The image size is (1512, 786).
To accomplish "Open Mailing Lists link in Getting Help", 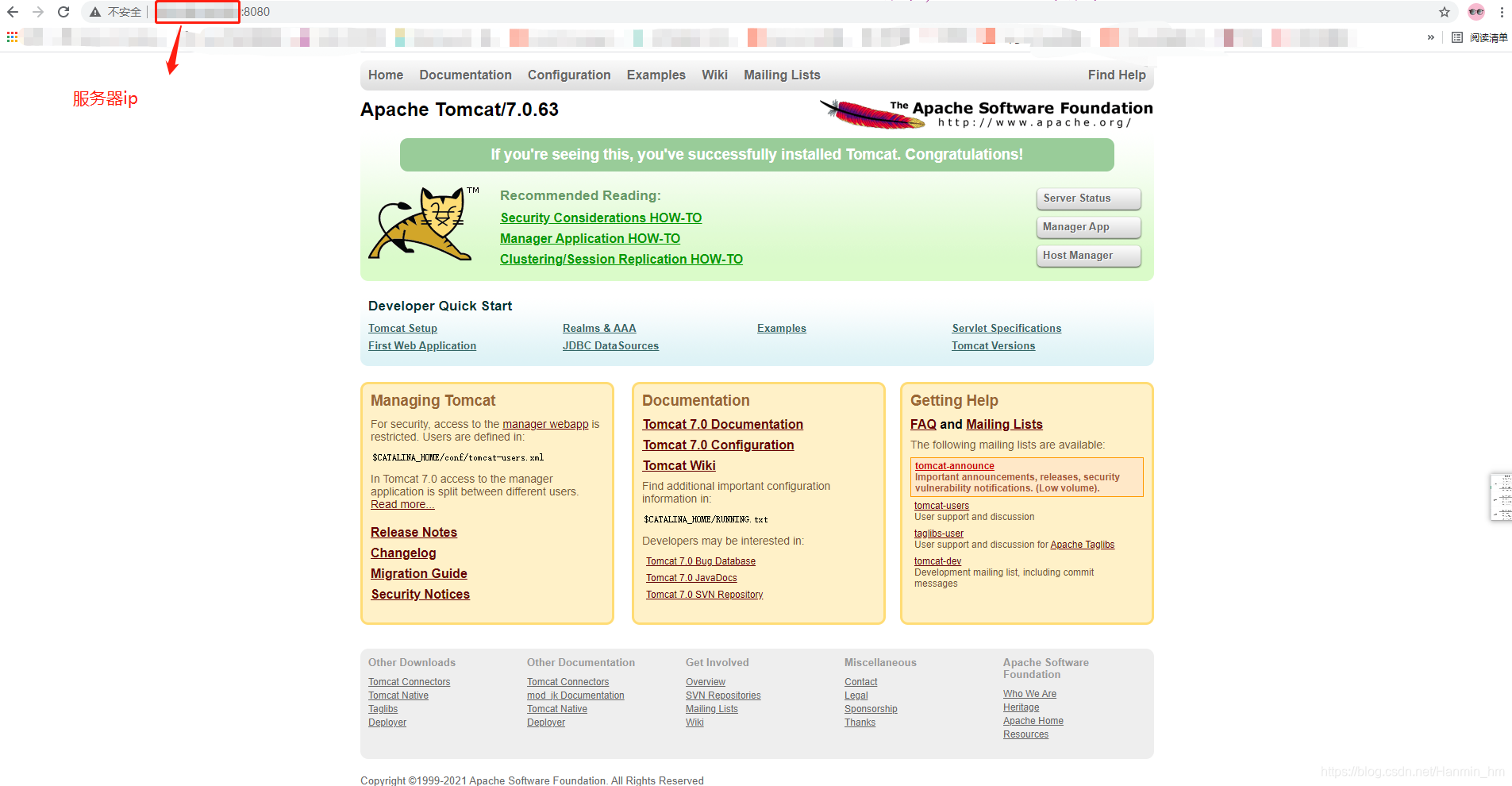I will point(1004,424).
